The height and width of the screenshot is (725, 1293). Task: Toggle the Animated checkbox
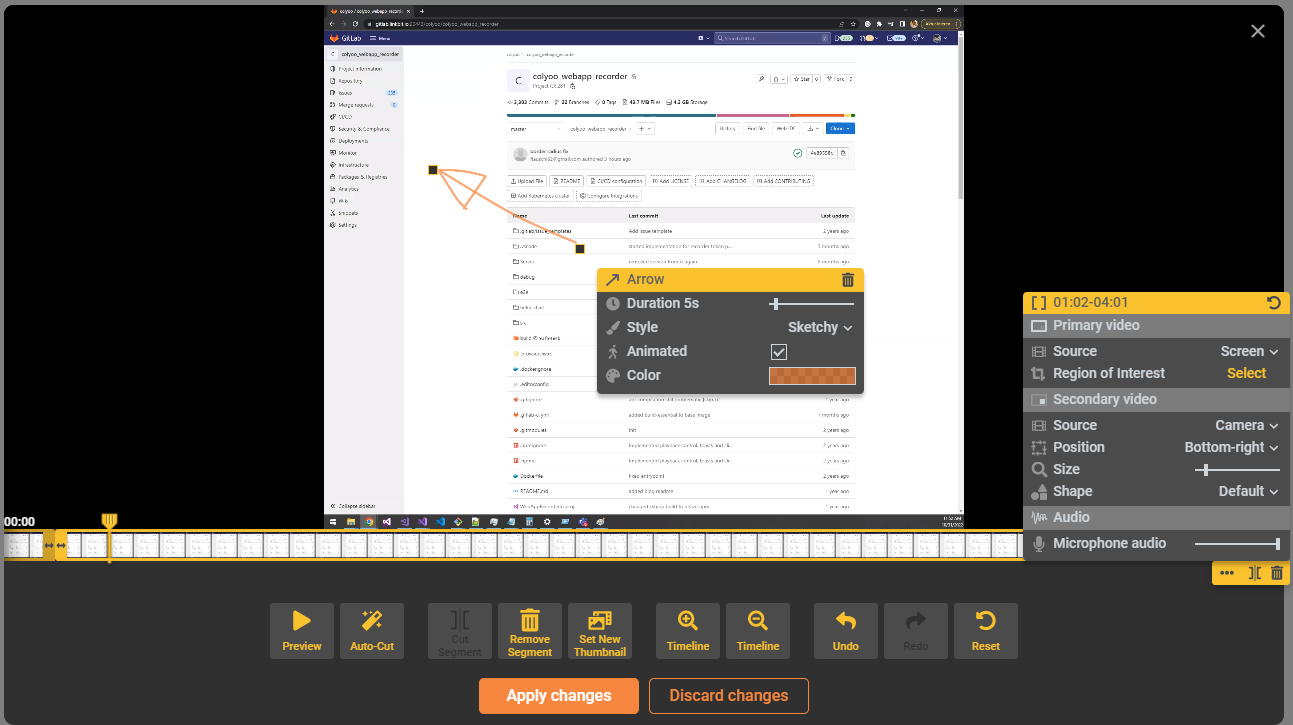pos(779,352)
